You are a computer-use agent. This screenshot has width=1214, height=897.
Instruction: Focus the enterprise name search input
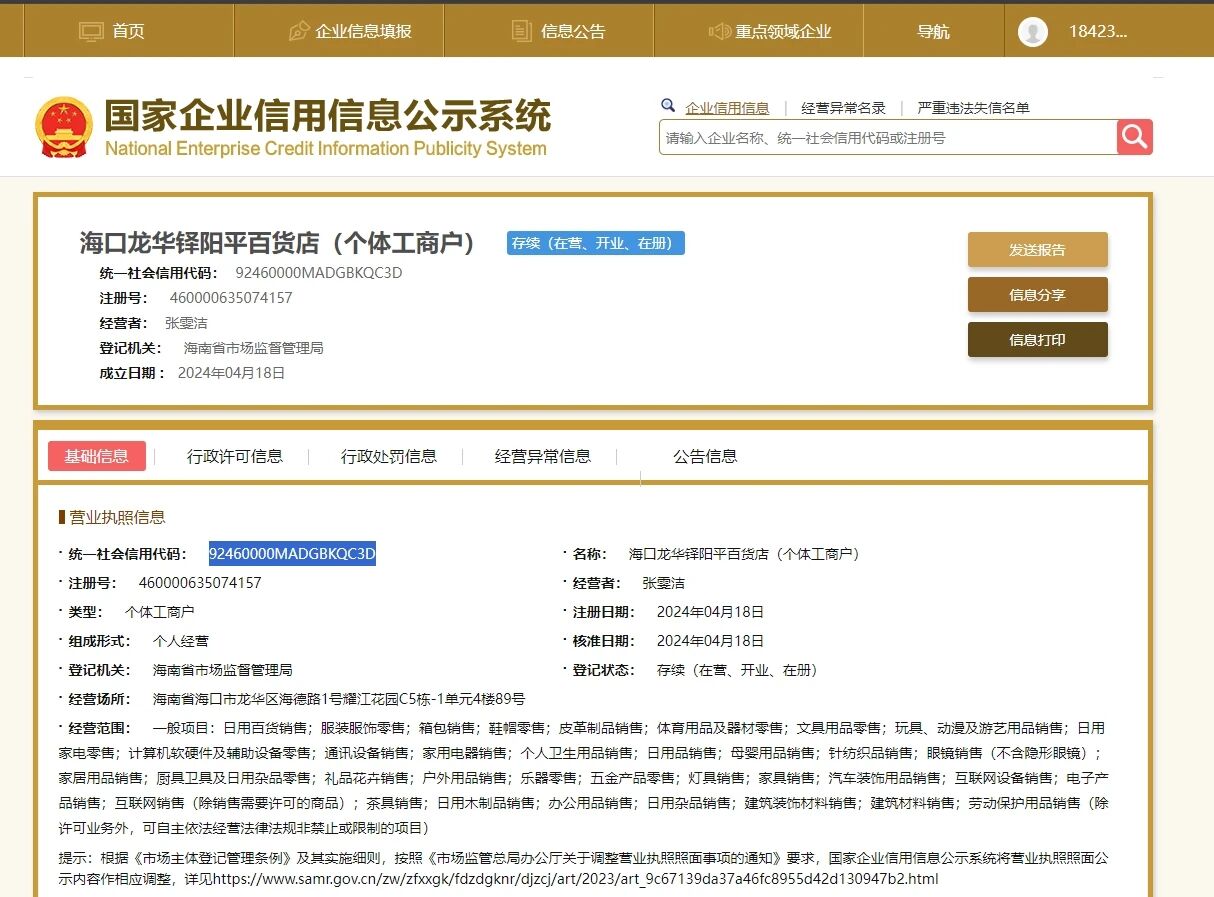(x=887, y=138)
